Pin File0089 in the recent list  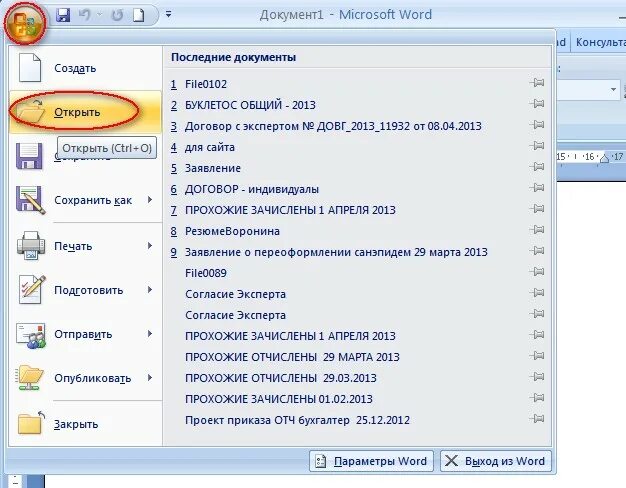[537, 272]
